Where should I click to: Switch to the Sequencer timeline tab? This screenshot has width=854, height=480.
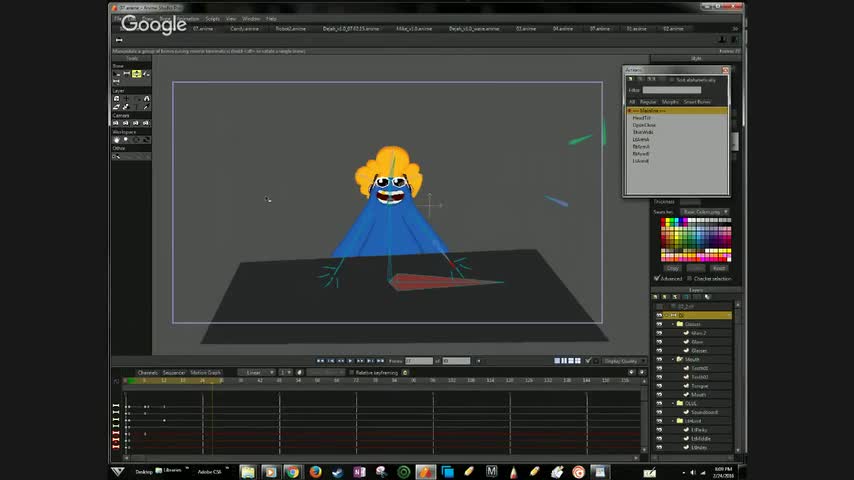174,373
